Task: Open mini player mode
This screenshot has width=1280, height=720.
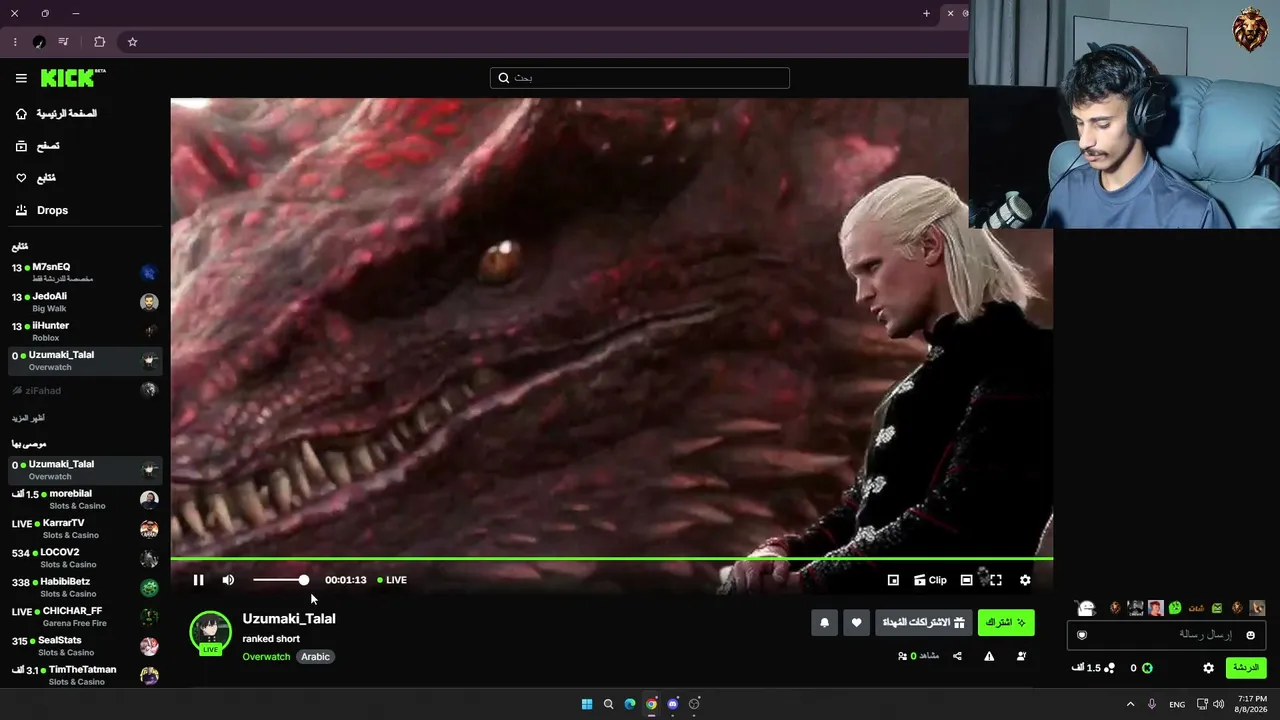Action: pos(893,580)
